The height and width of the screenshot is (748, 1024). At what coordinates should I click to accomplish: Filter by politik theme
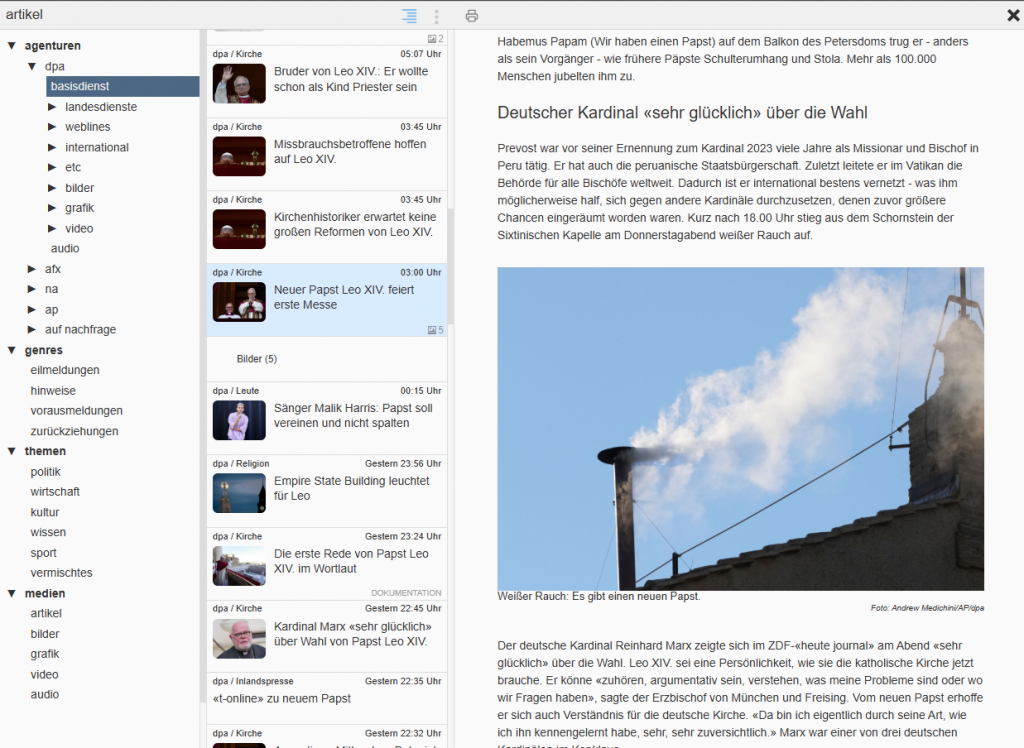click(x=45, y=472)
